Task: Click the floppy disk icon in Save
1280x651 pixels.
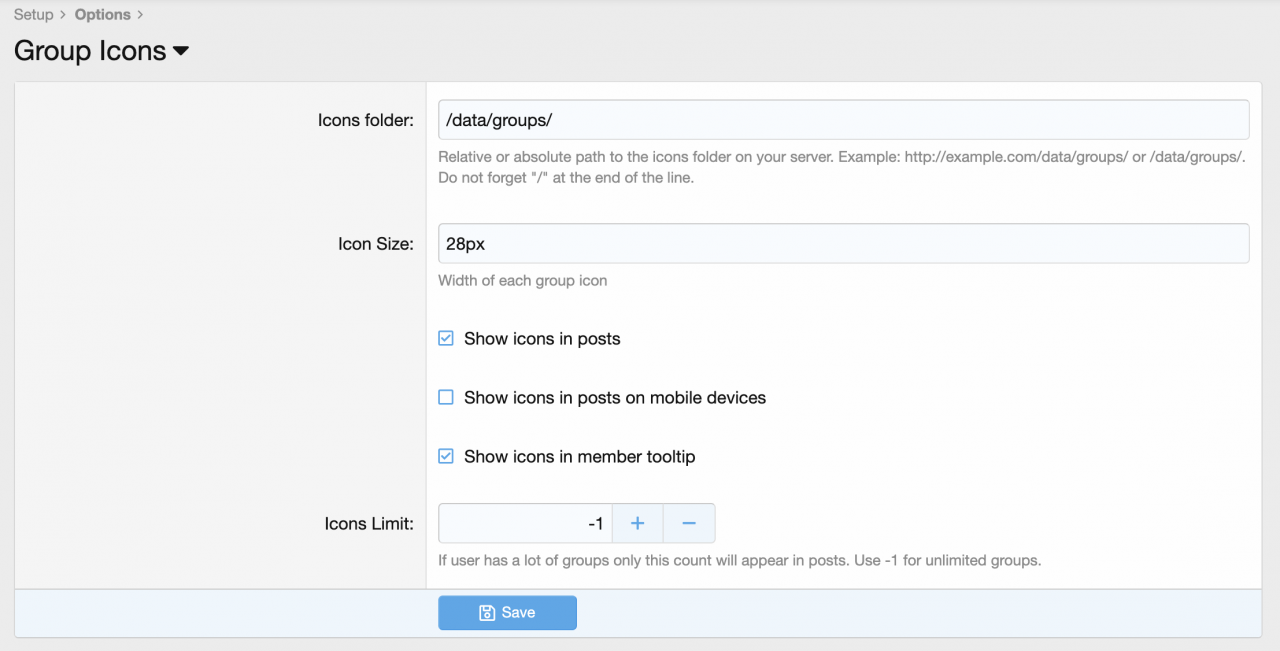Action: [487, 613]
